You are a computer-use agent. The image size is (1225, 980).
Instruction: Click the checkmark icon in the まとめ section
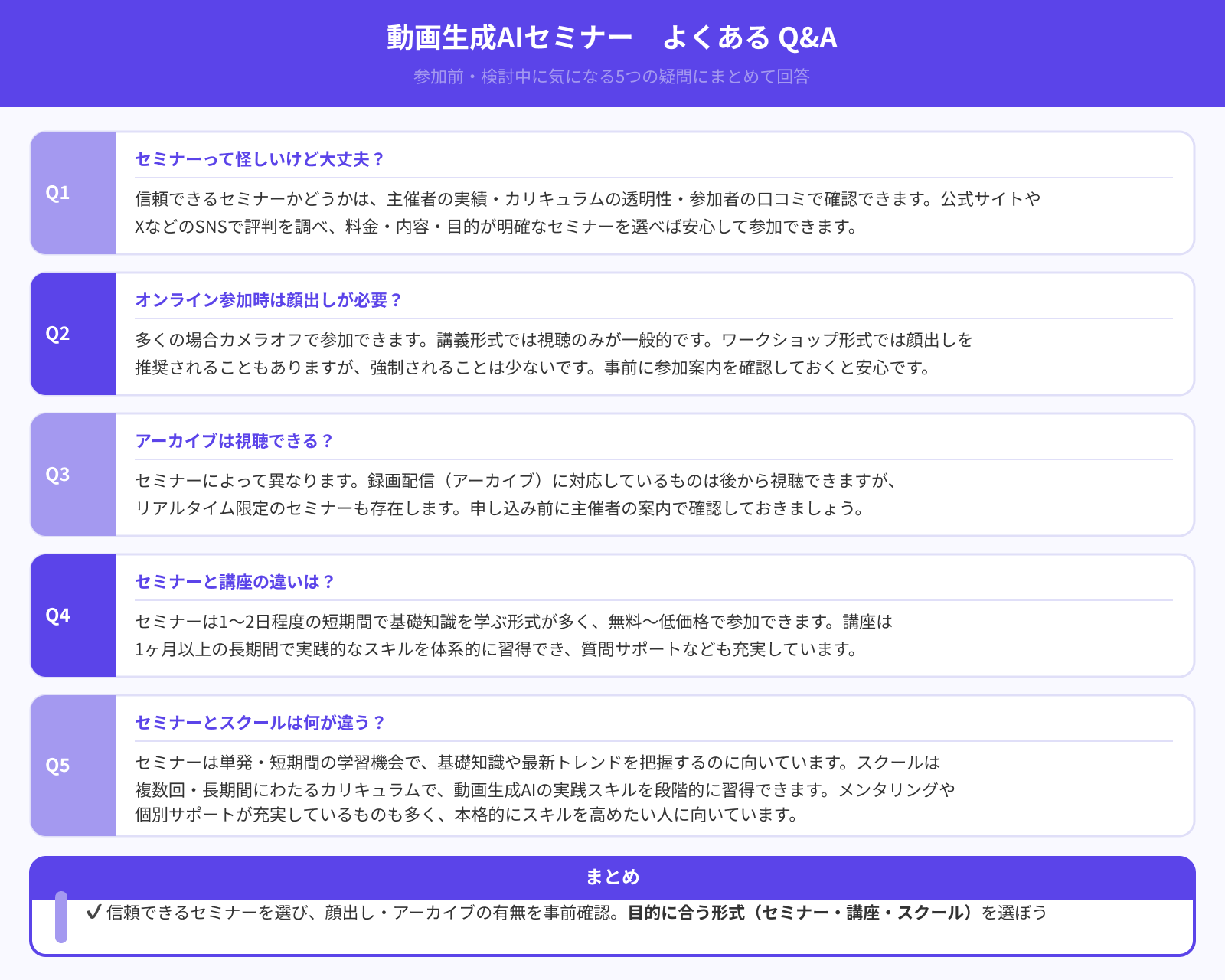(92, 911)
